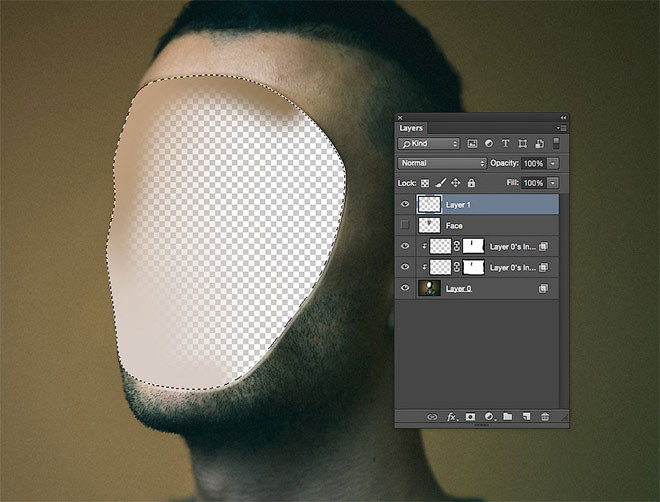660x502 pixels.
Task: Select the Layers tab
Action: coord(411,128)
